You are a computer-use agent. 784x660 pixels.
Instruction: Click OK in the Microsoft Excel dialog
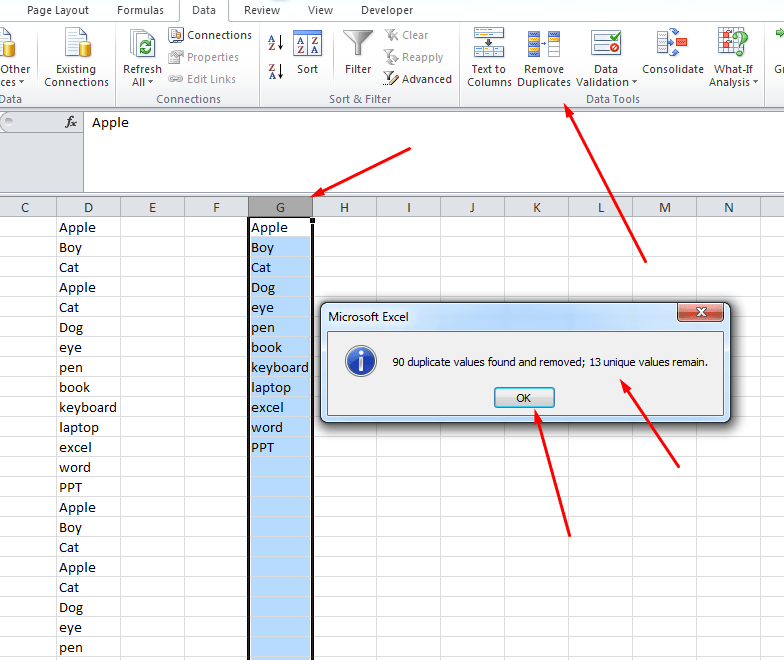(x=524, y=398)
